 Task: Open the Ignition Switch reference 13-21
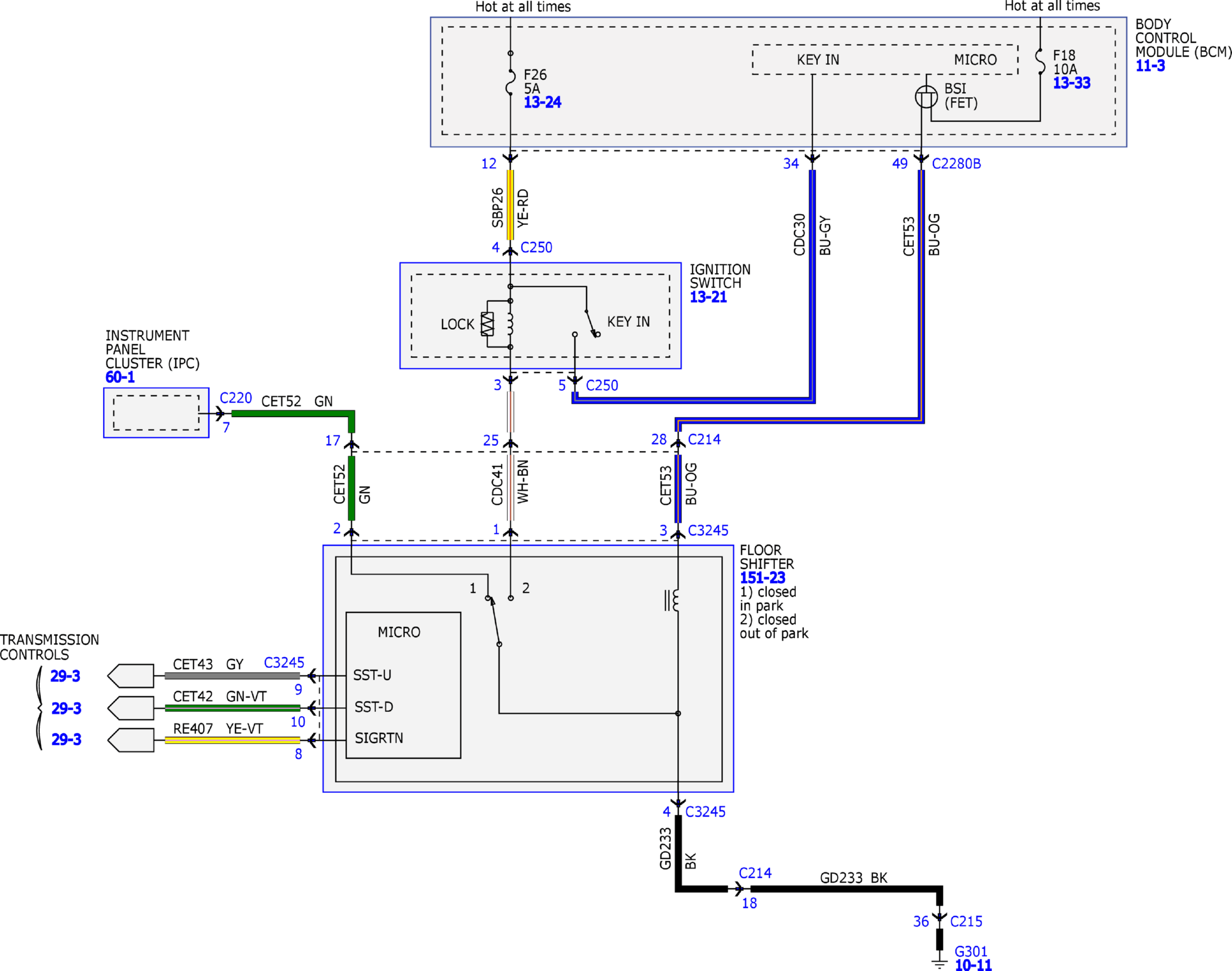pyautogui.click(x=709, y=297)
